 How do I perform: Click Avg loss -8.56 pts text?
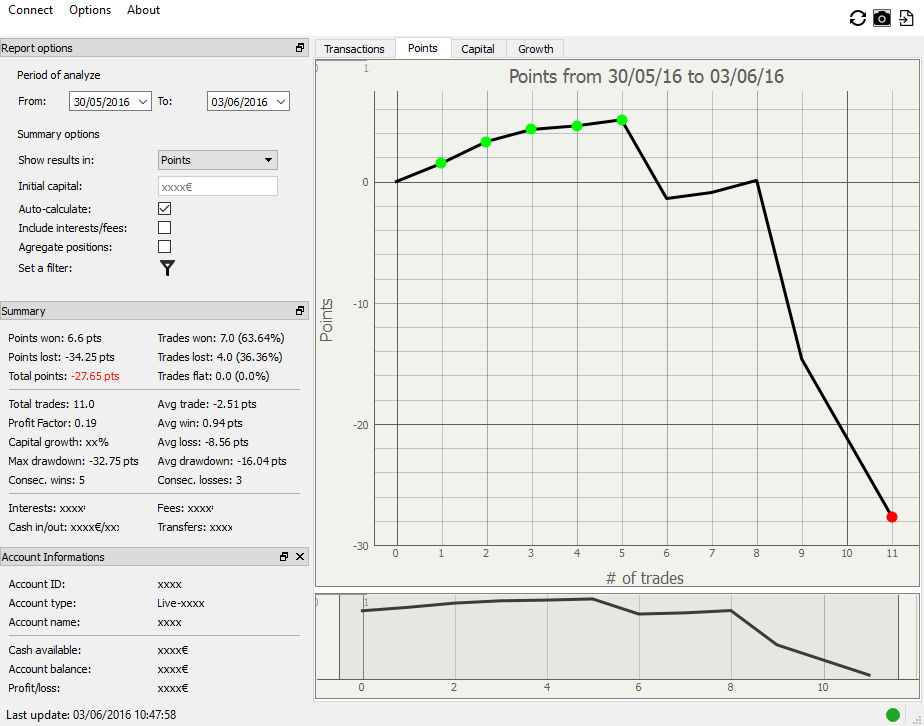coord(203,442)
